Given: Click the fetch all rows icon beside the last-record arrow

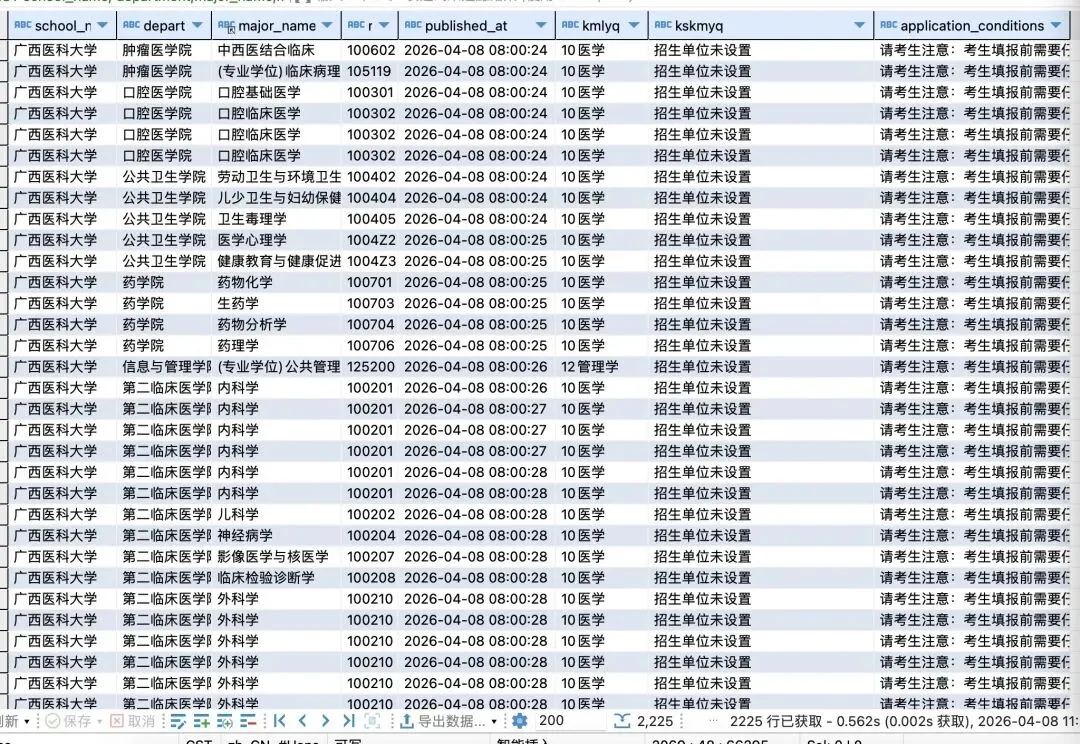Looking at the screenshot, I should (372, 721).
